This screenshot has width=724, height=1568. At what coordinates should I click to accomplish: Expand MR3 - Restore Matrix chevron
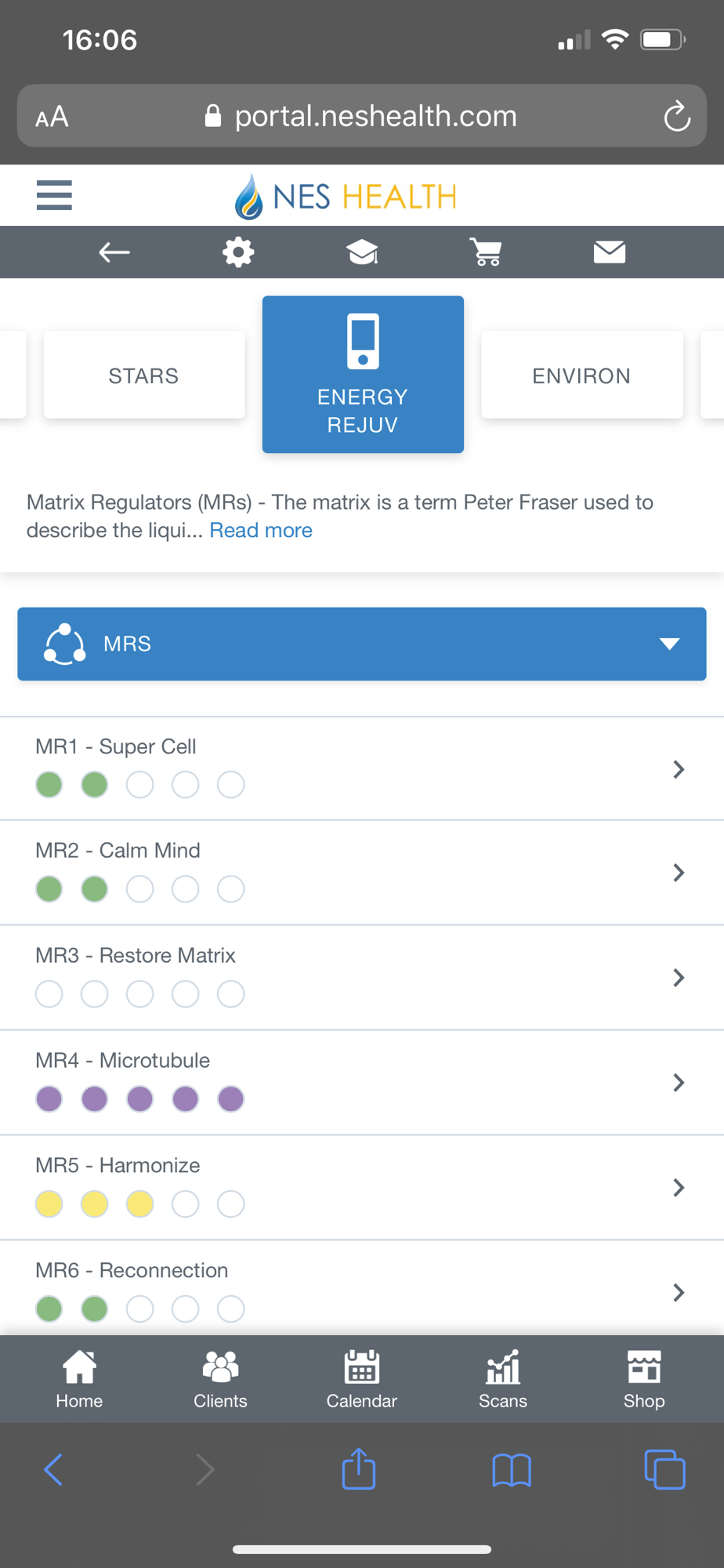pos(679,978)
